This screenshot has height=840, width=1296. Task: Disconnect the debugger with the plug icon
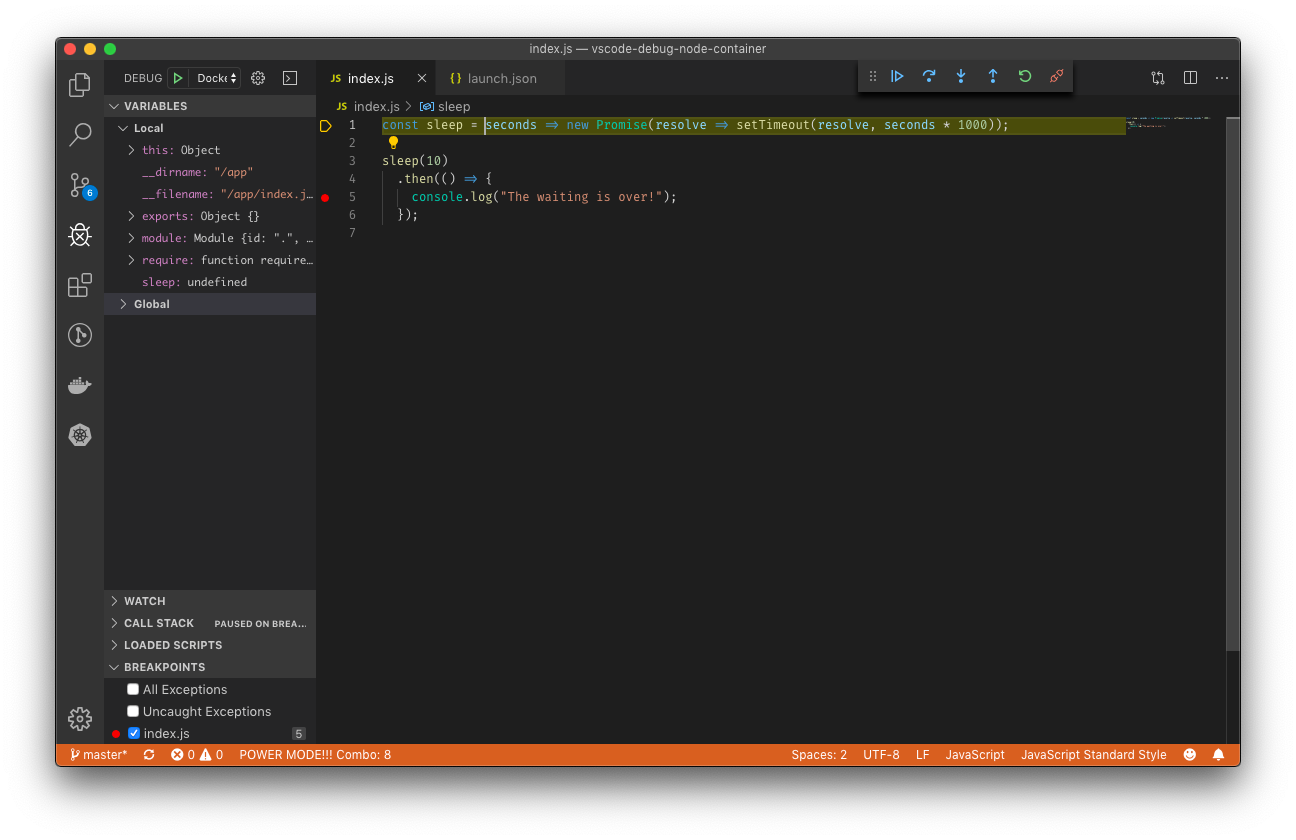click(1057, 76)
